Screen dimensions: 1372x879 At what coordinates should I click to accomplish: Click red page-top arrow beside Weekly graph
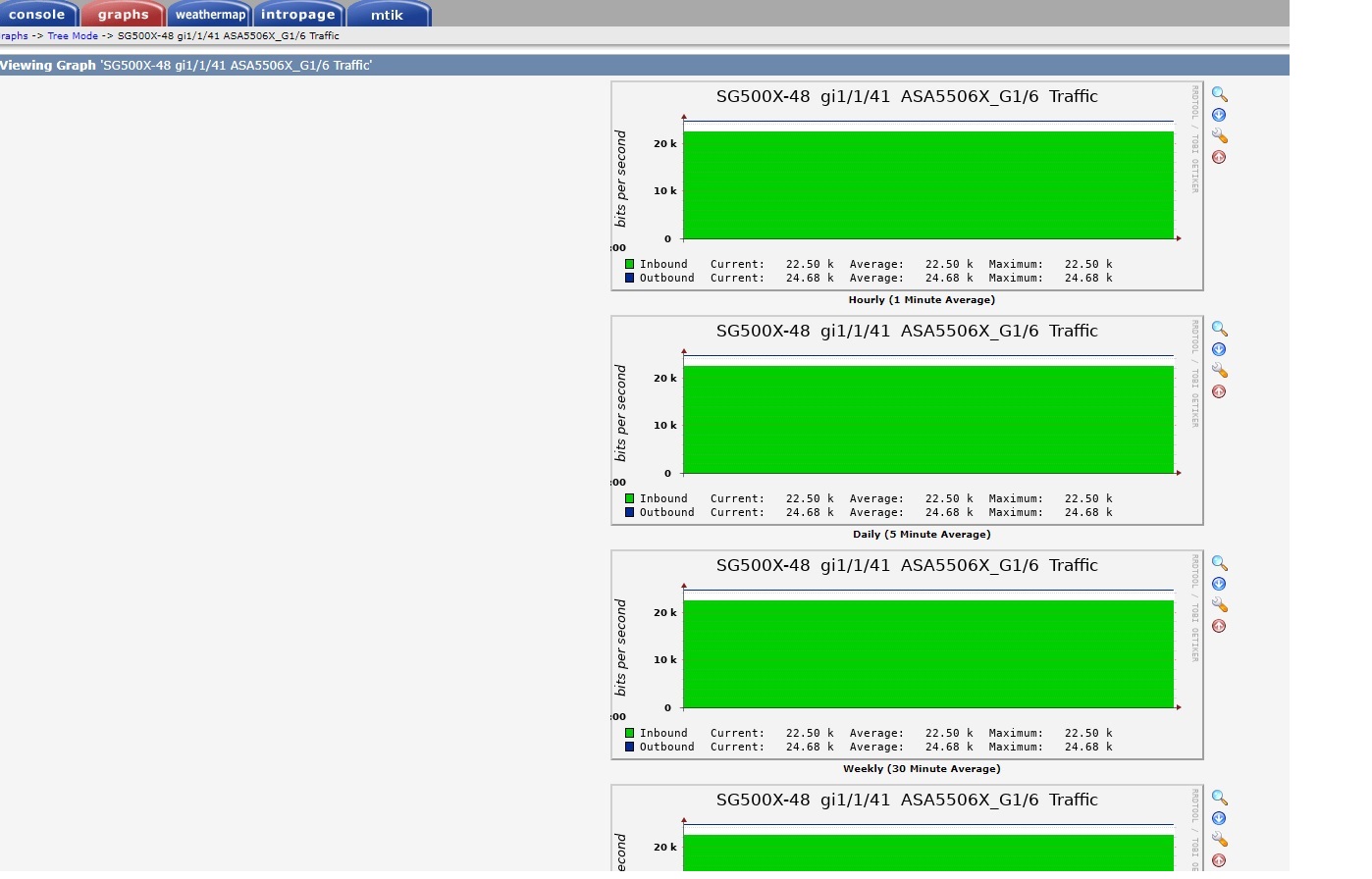(x=1219, y=626)
